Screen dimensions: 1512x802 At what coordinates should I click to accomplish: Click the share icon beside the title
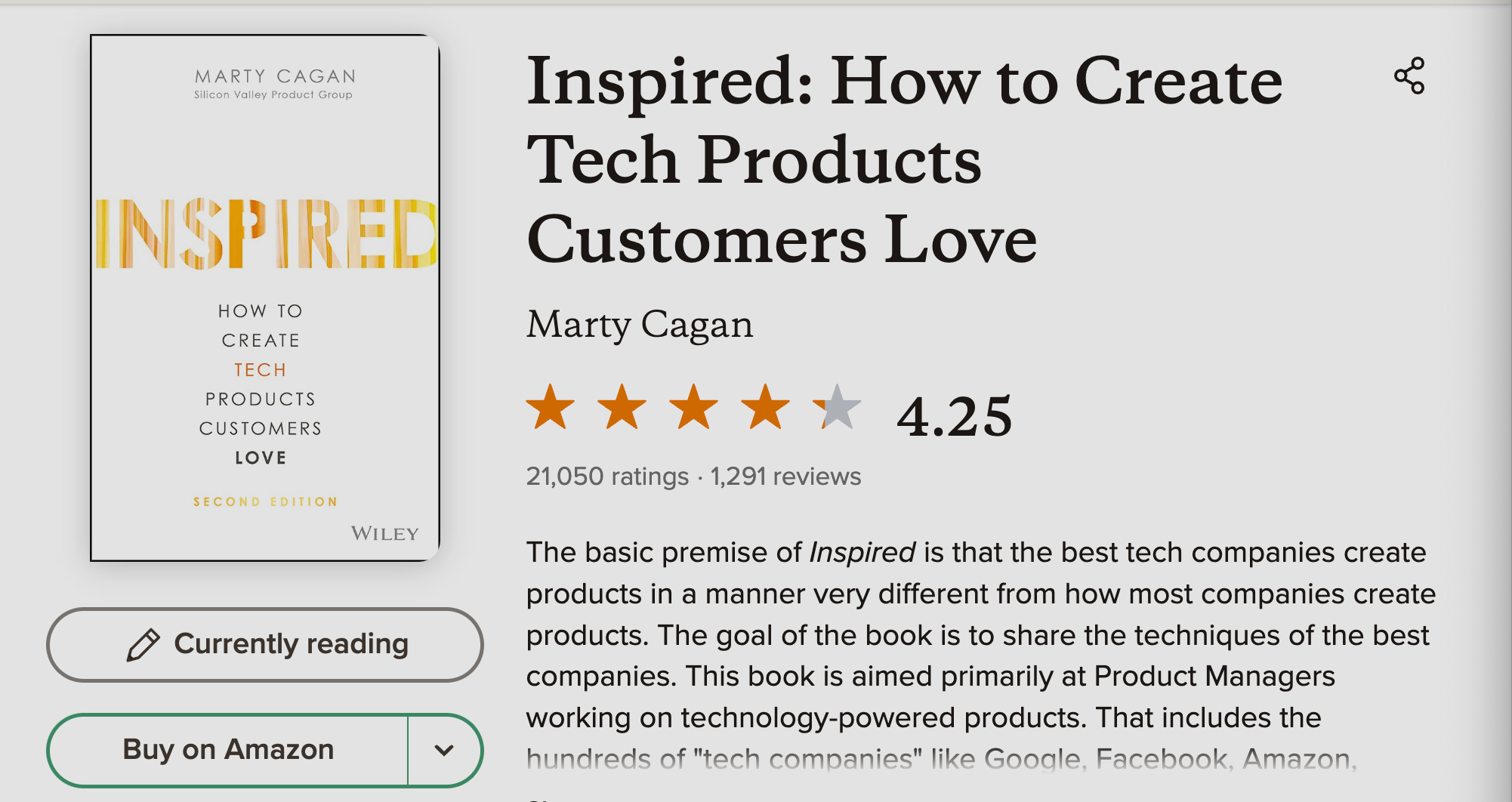tap(1409, 76)
